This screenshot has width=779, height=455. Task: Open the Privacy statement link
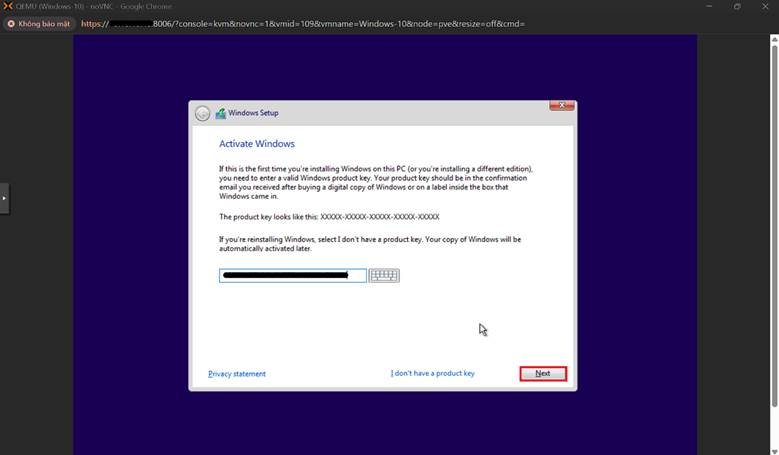coord(237,374)
